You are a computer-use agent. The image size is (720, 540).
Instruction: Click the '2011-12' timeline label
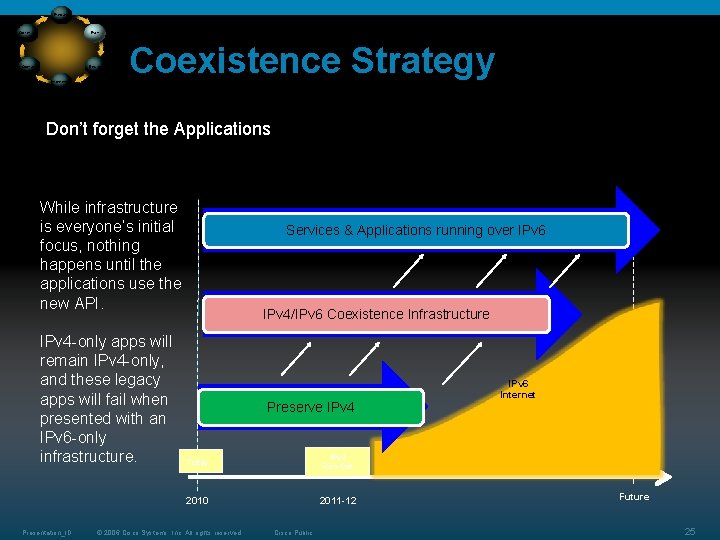(338, 501)
